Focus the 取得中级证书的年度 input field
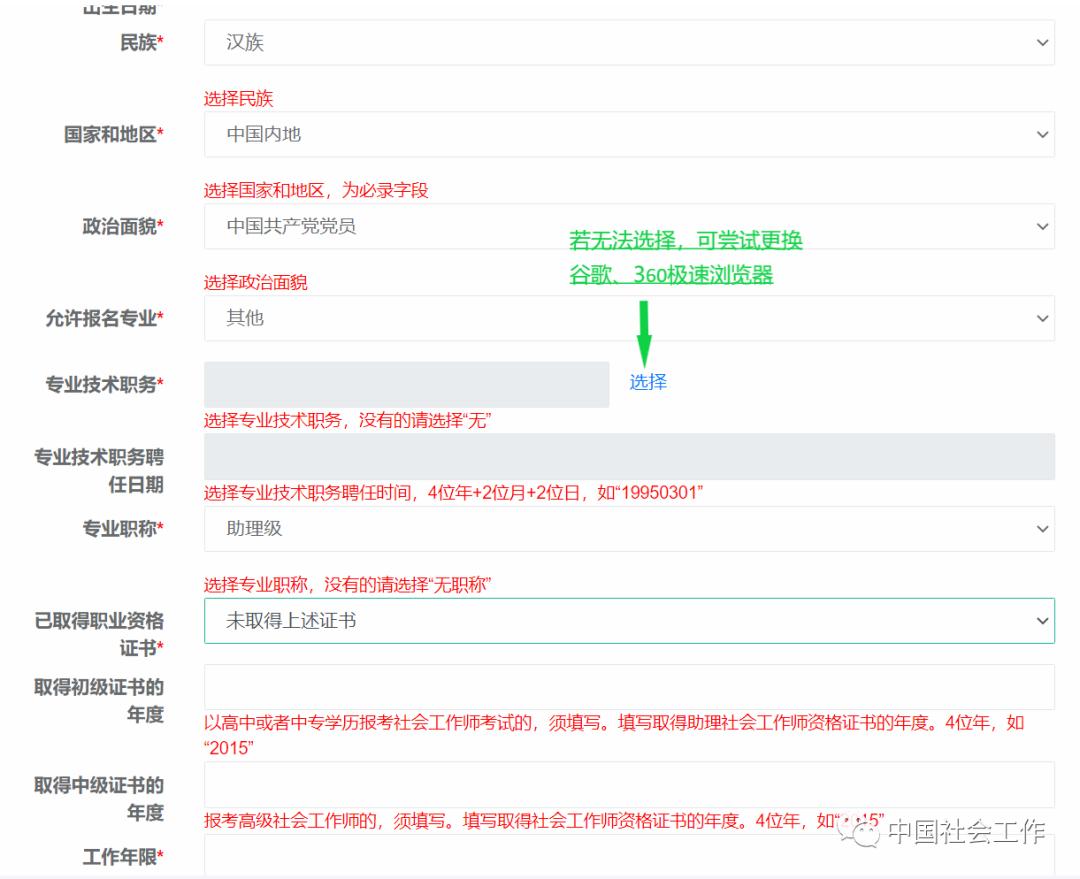This screenshot has width=1080, height=879. pyautogui.click(x=628, y=784)
